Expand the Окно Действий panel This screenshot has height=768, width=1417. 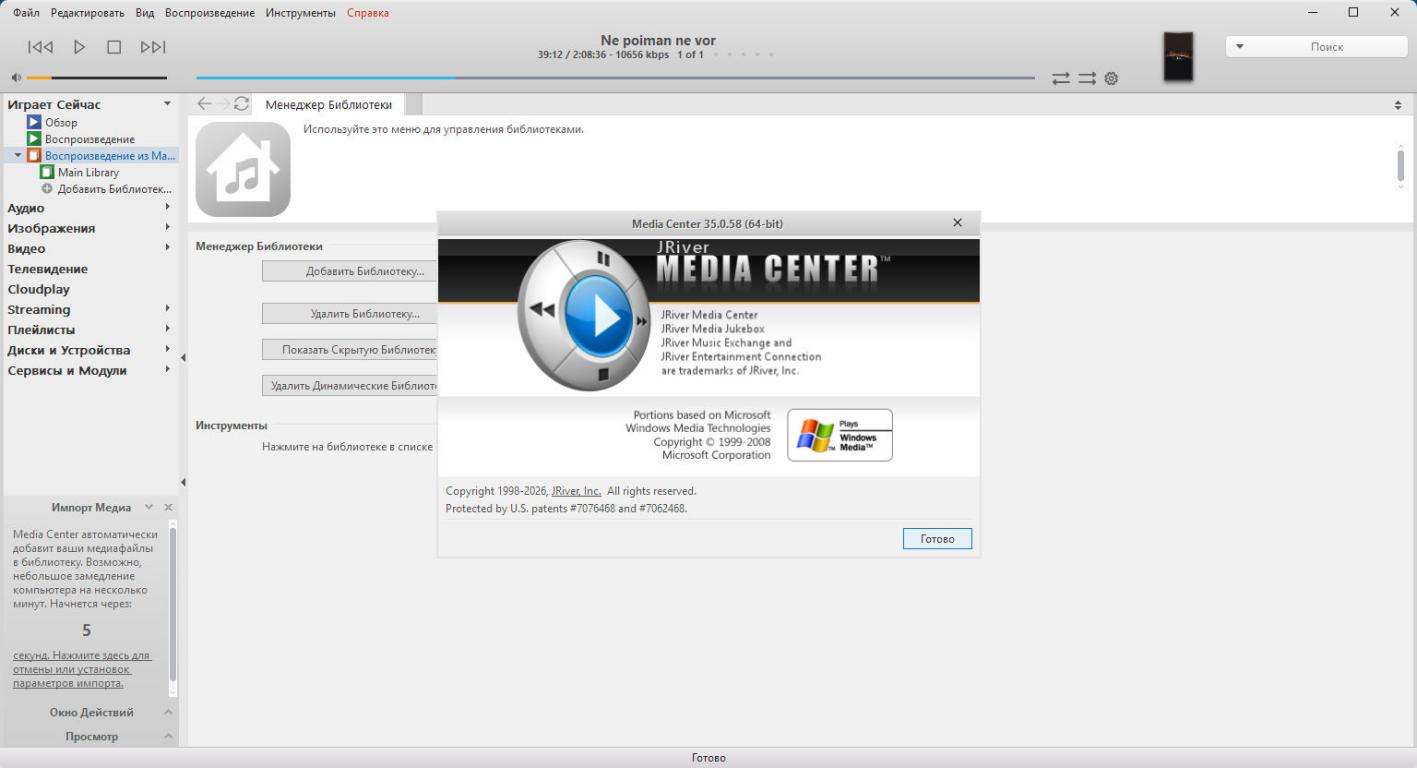point(168,712)
